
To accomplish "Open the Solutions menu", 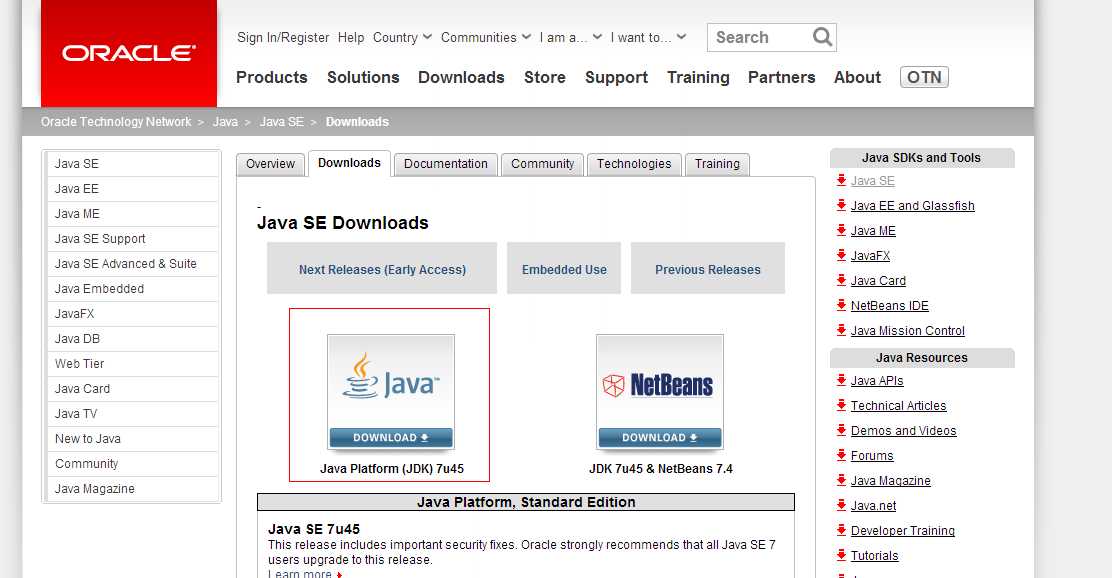I will coord(363,77).
